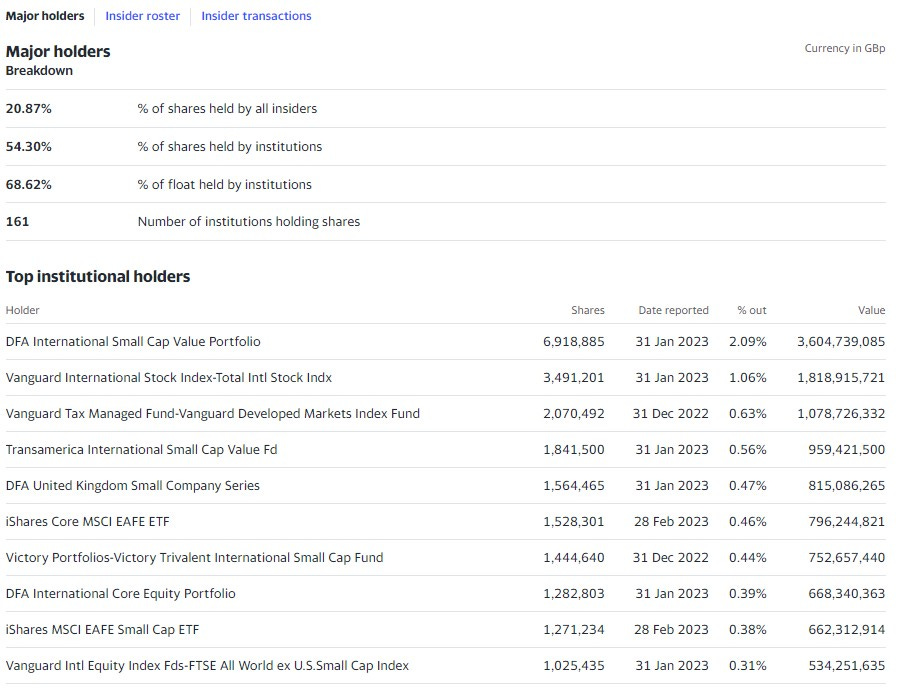Select Transamerica International Small Cap Value Fd
Viewport: 923px width, 696px height.
click(x=141, y=449)
